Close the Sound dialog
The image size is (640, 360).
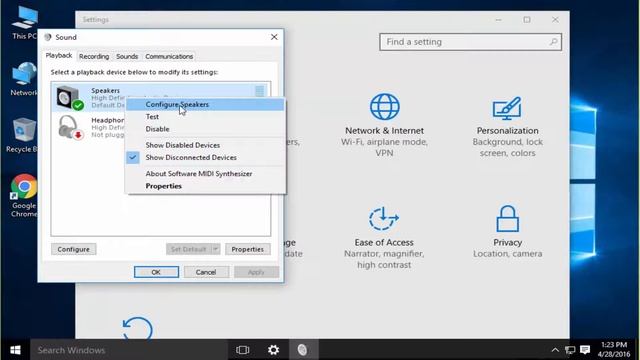[274, 37]
